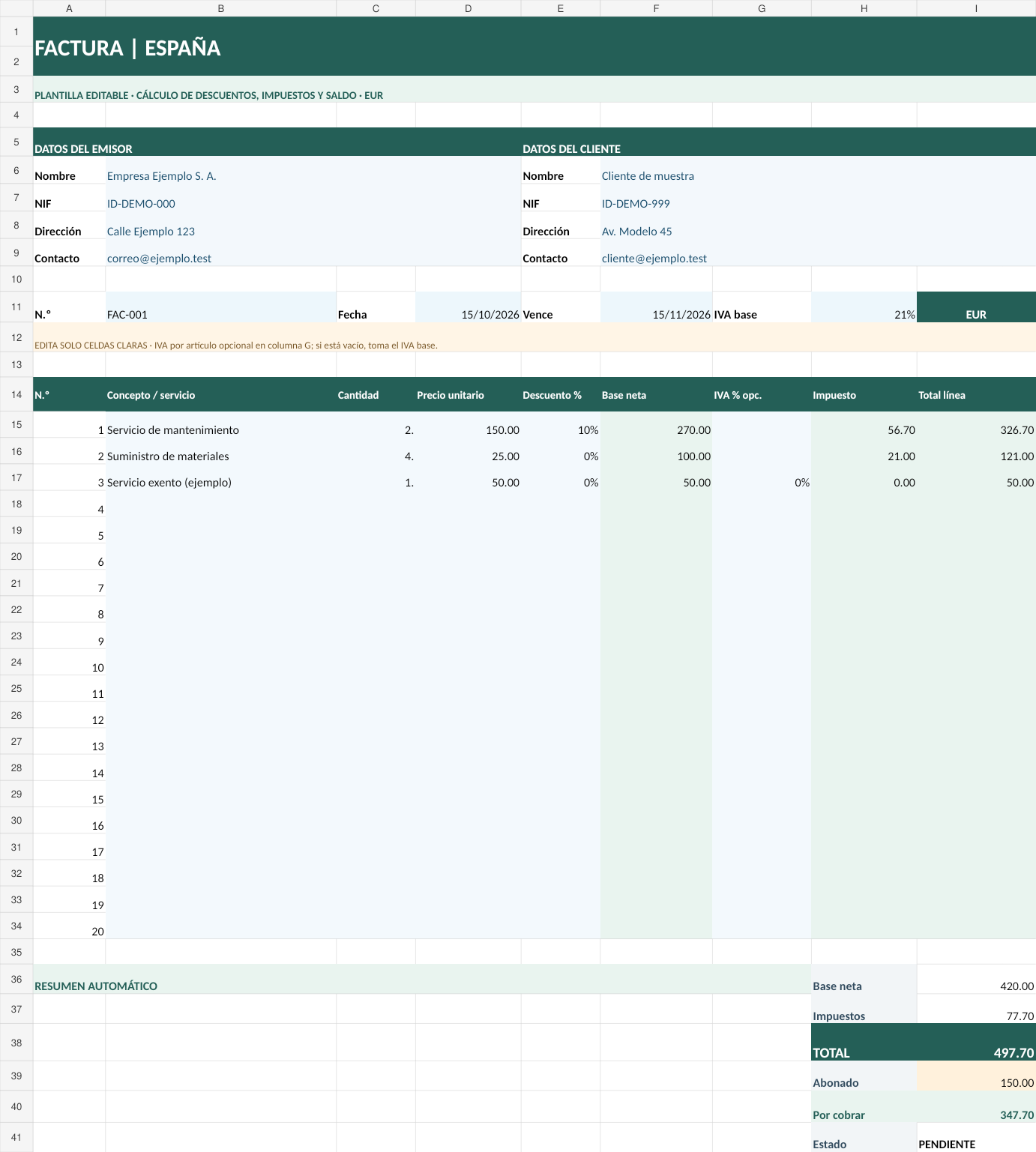Select the 'IVA % opc.' heading cell
The image size is (1036, 1152).
click(762, 394)
